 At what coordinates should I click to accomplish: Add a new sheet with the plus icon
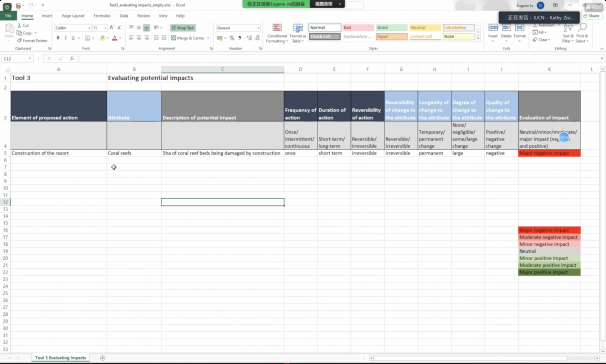click(102, 358)
